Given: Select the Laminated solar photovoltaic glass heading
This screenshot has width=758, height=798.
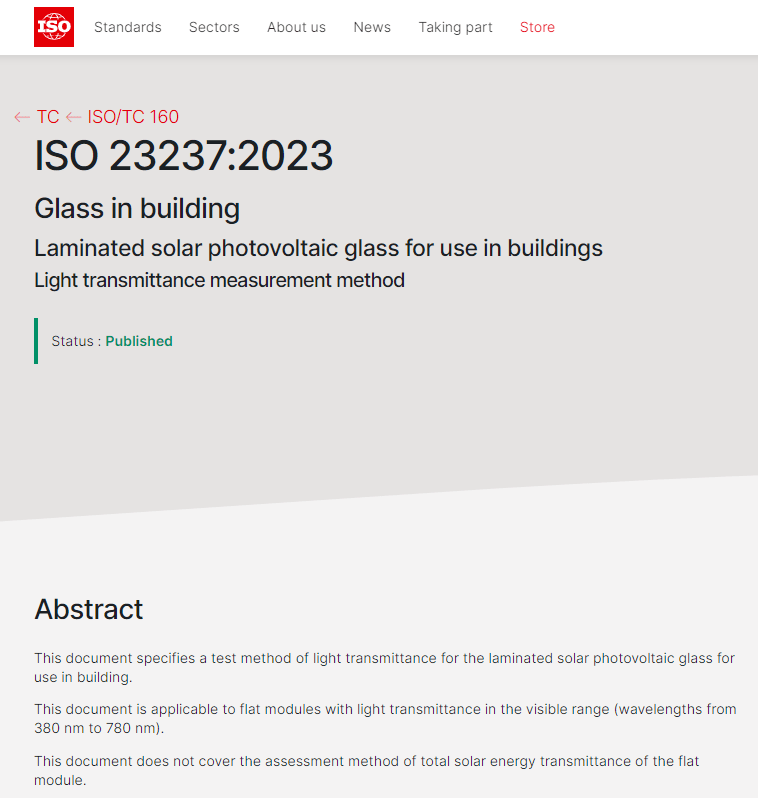Looking at the screenshot, I should [x=318, y=247].
